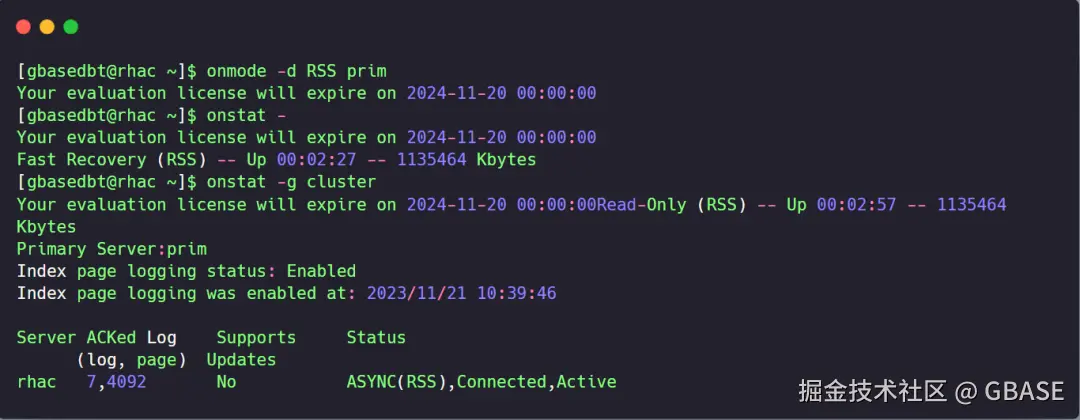Click the GBASE watermark text
This screenshot has height=420, width=1080.
point(1024,391)
